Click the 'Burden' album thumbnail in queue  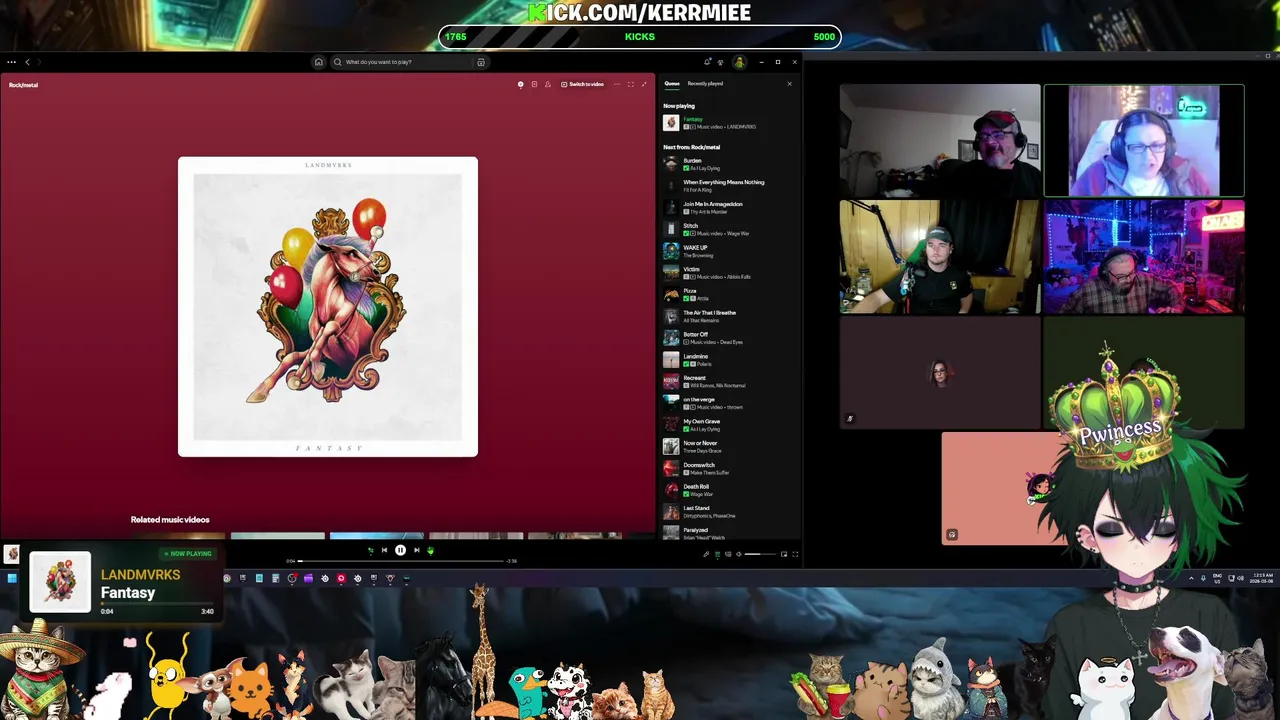point(671,164)
